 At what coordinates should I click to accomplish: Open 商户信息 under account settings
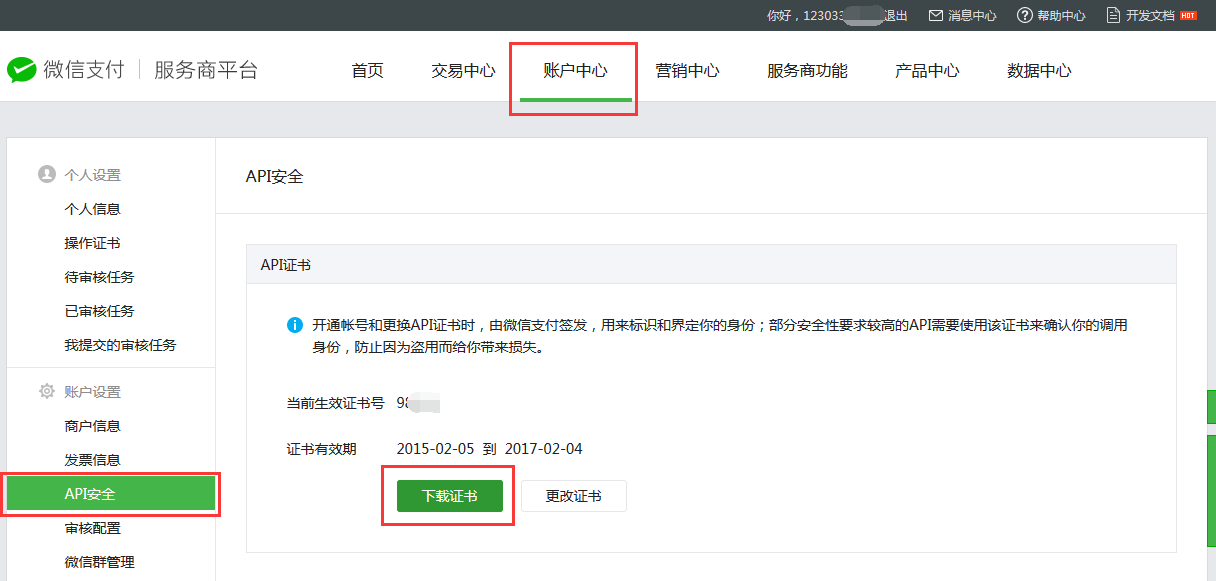pyautogui.click(x=92, y=426)
